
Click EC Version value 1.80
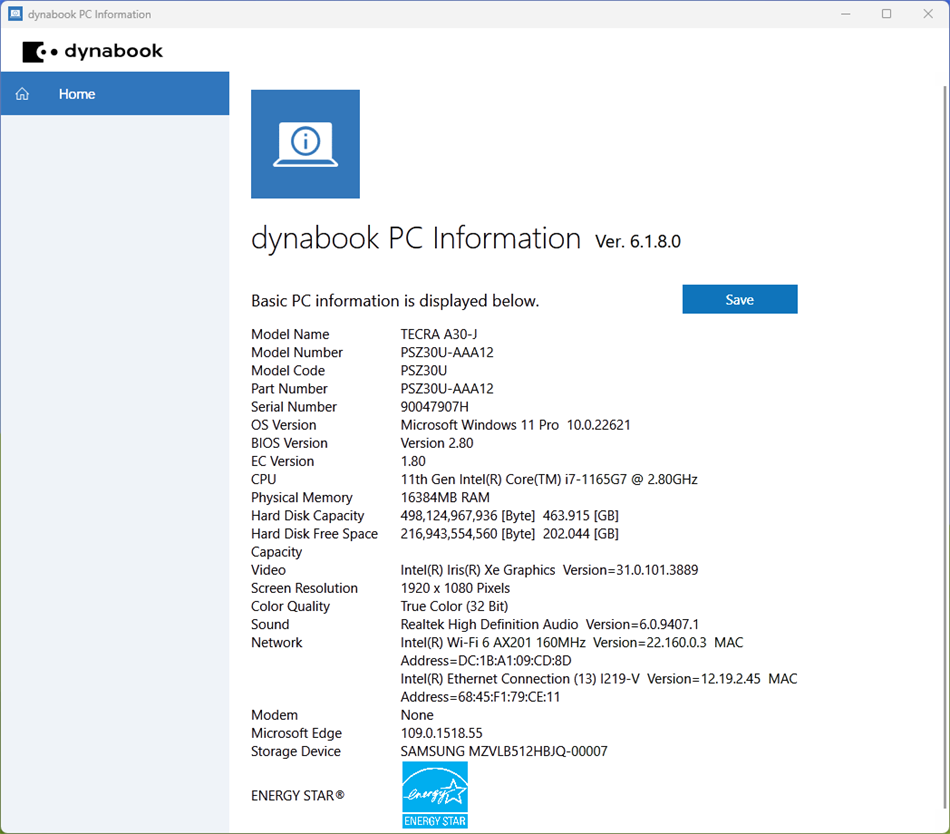click(413, 462)
